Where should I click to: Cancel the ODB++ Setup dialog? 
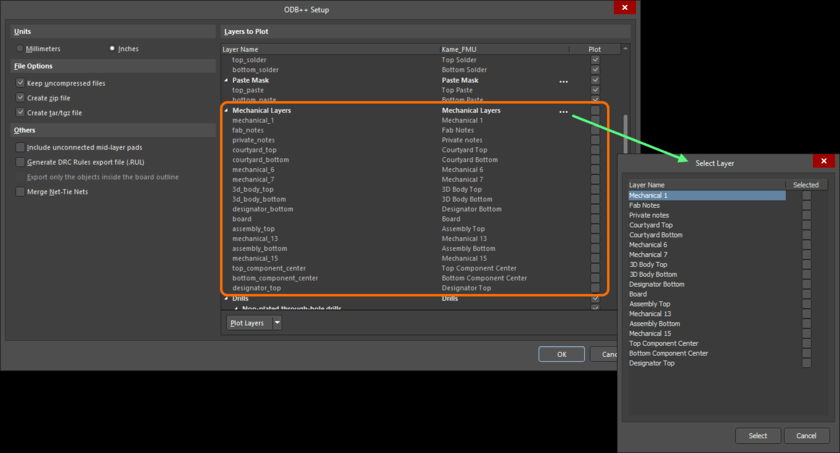coord(604,354)
